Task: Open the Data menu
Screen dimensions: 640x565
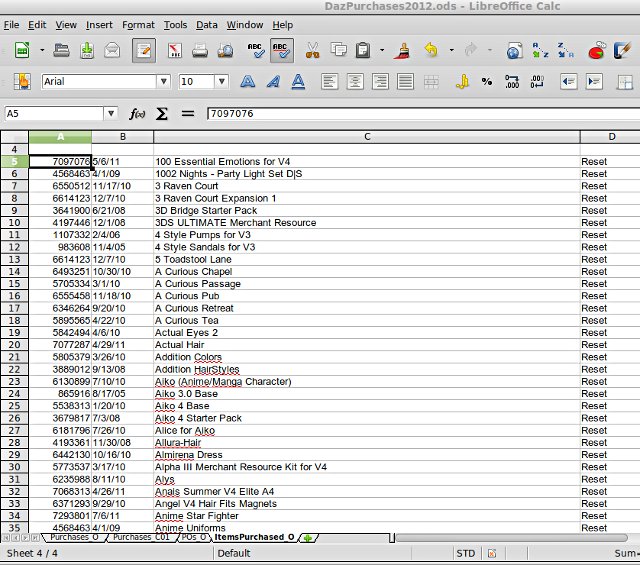Action: 207,25
